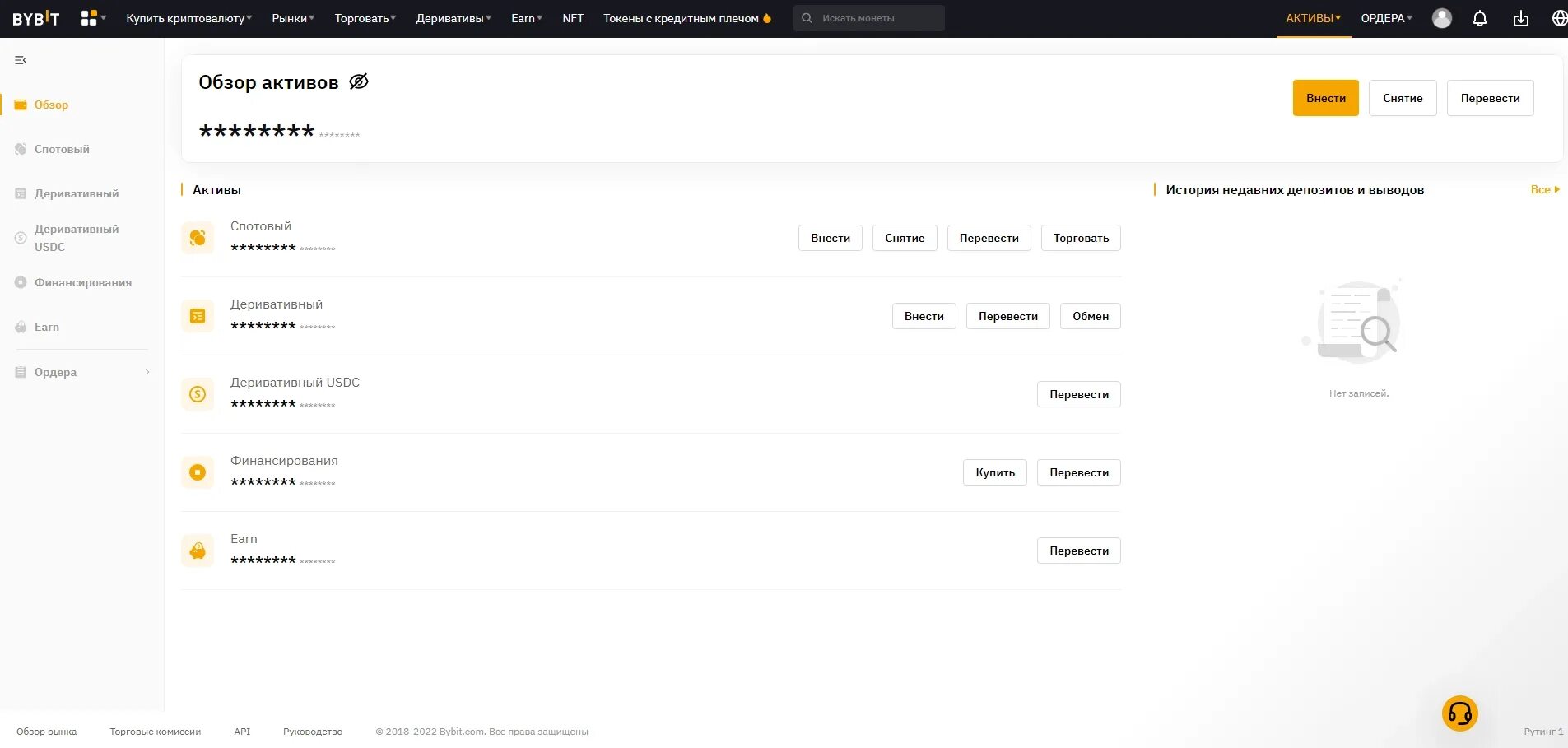Image resolution: width=1568 pixels, height=748 pixels.
Task: Click Внести in the Деривативный row
Action: tap(924, 316)
